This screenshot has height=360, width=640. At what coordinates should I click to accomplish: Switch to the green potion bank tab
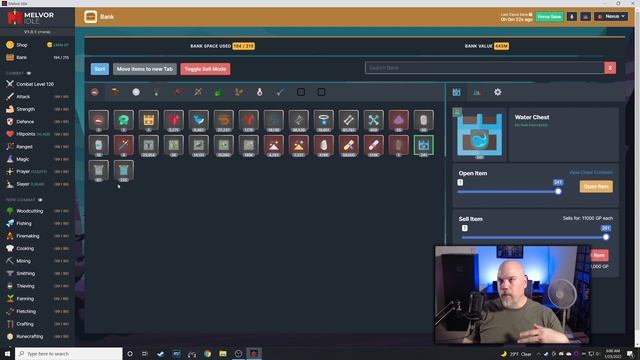(218, 92)
